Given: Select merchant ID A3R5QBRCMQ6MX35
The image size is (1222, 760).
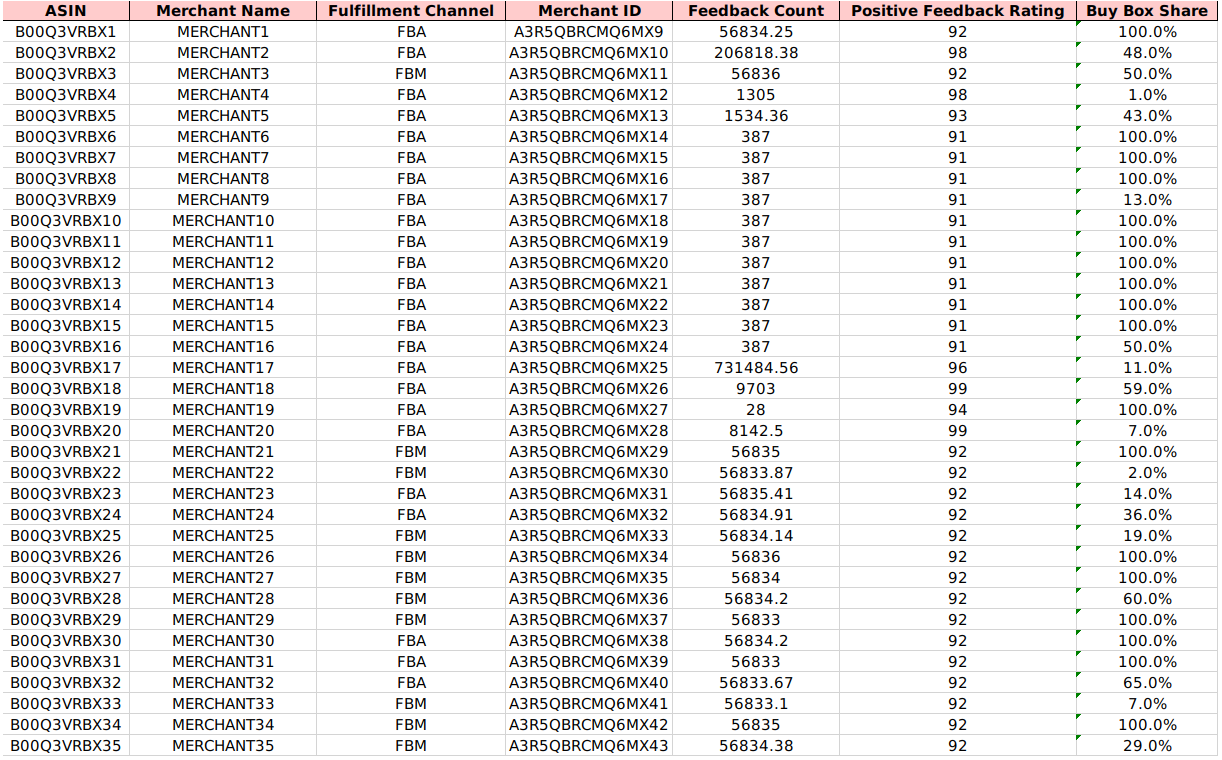Looking at the screenshot, I should (589, 578).
